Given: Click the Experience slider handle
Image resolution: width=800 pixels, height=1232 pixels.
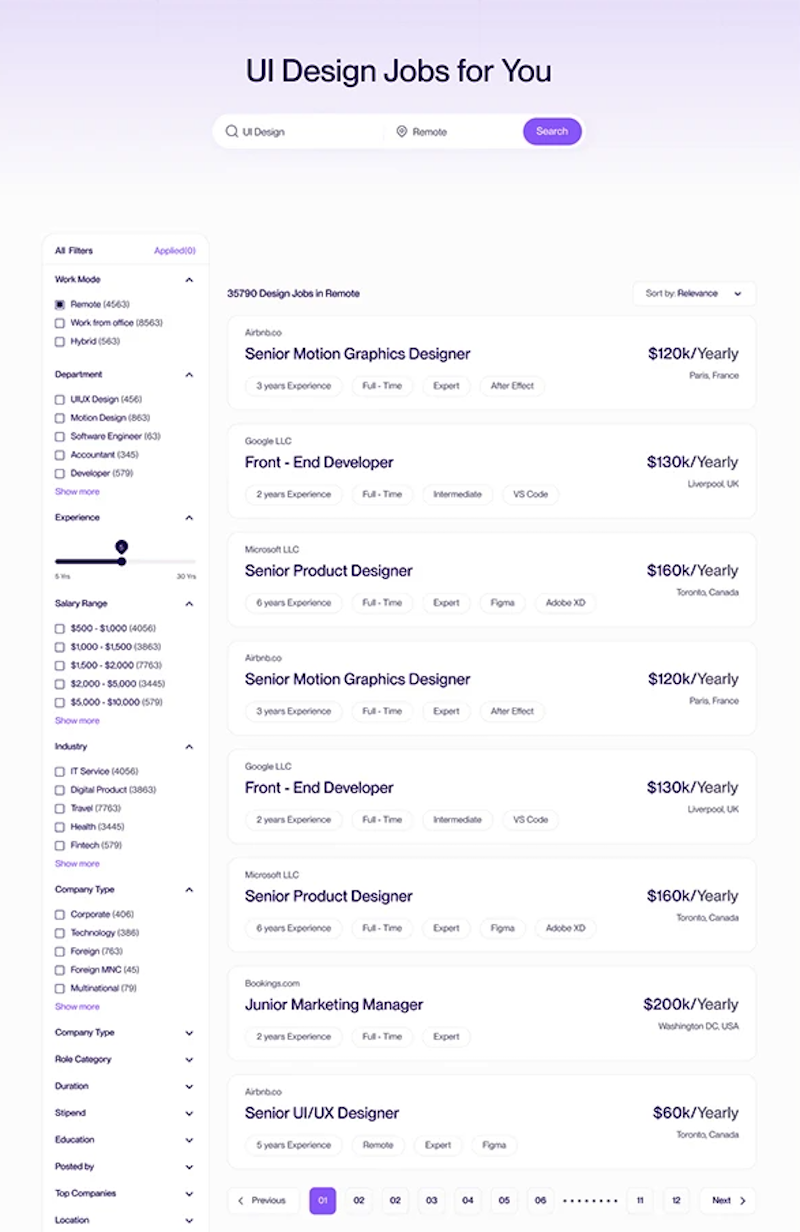Looking at the screenshot, I should (122, 561).
